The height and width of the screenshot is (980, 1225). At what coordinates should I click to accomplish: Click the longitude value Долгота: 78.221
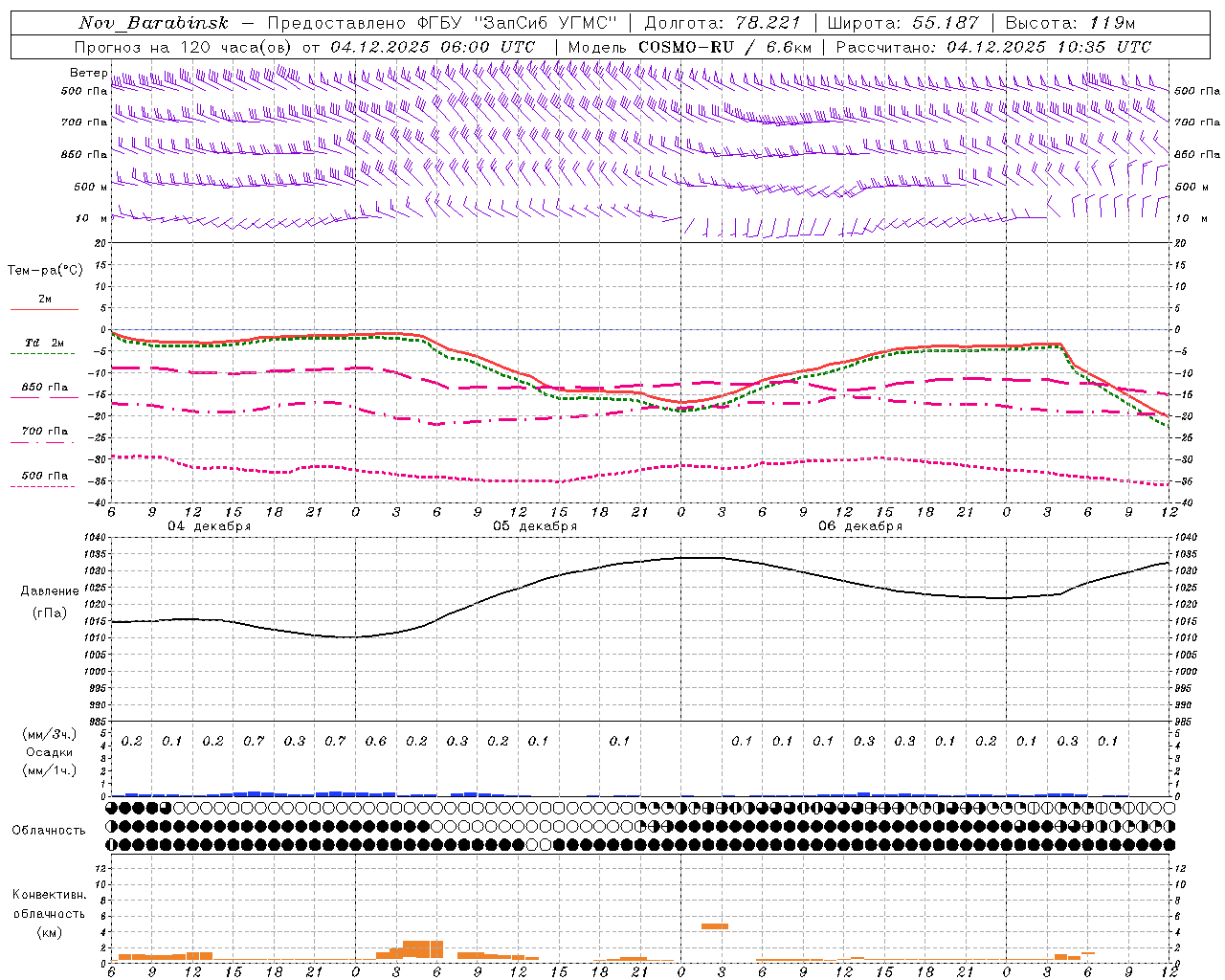point(723,23)
